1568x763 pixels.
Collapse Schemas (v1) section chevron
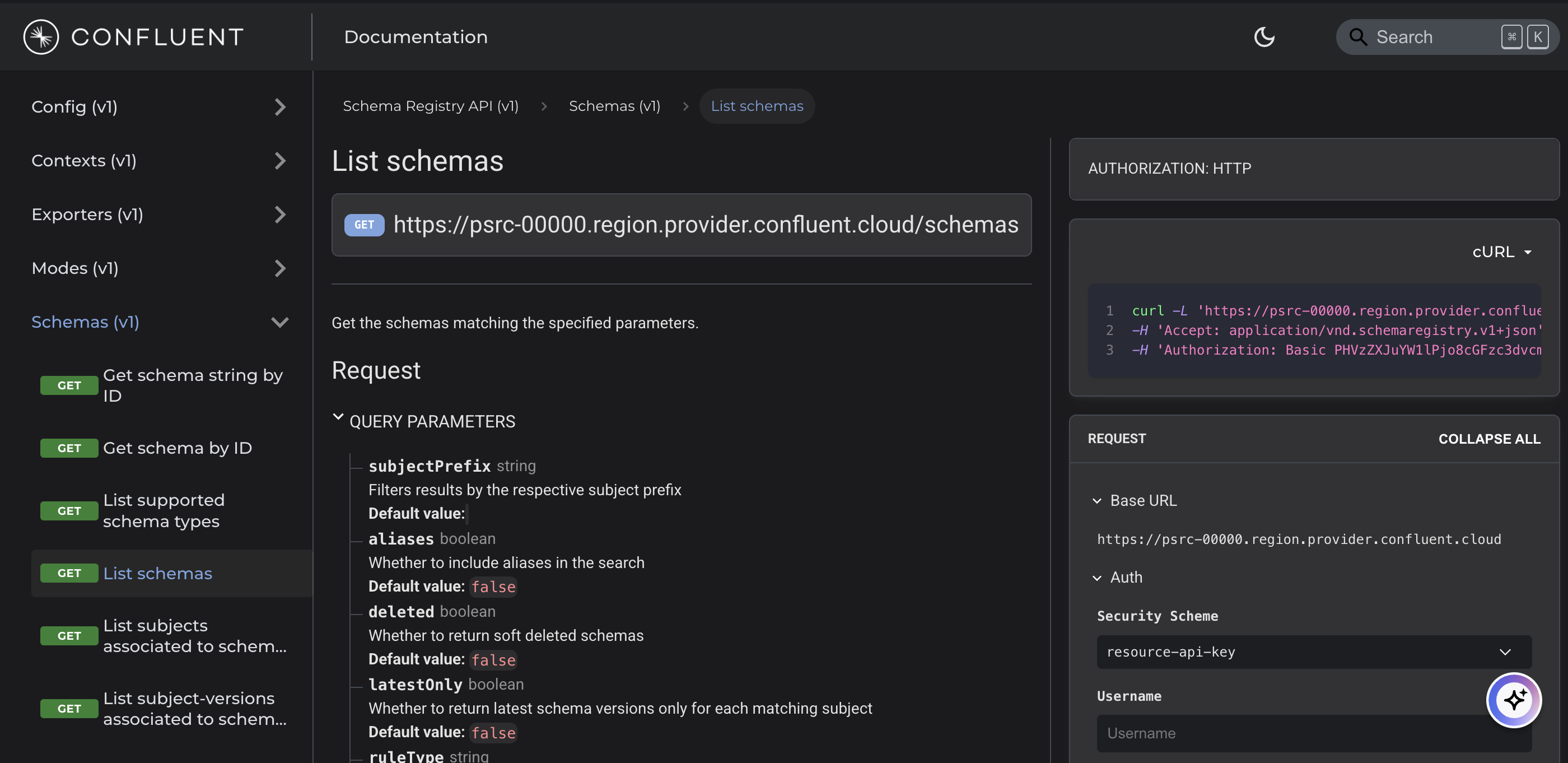click(x=279, y=322)
